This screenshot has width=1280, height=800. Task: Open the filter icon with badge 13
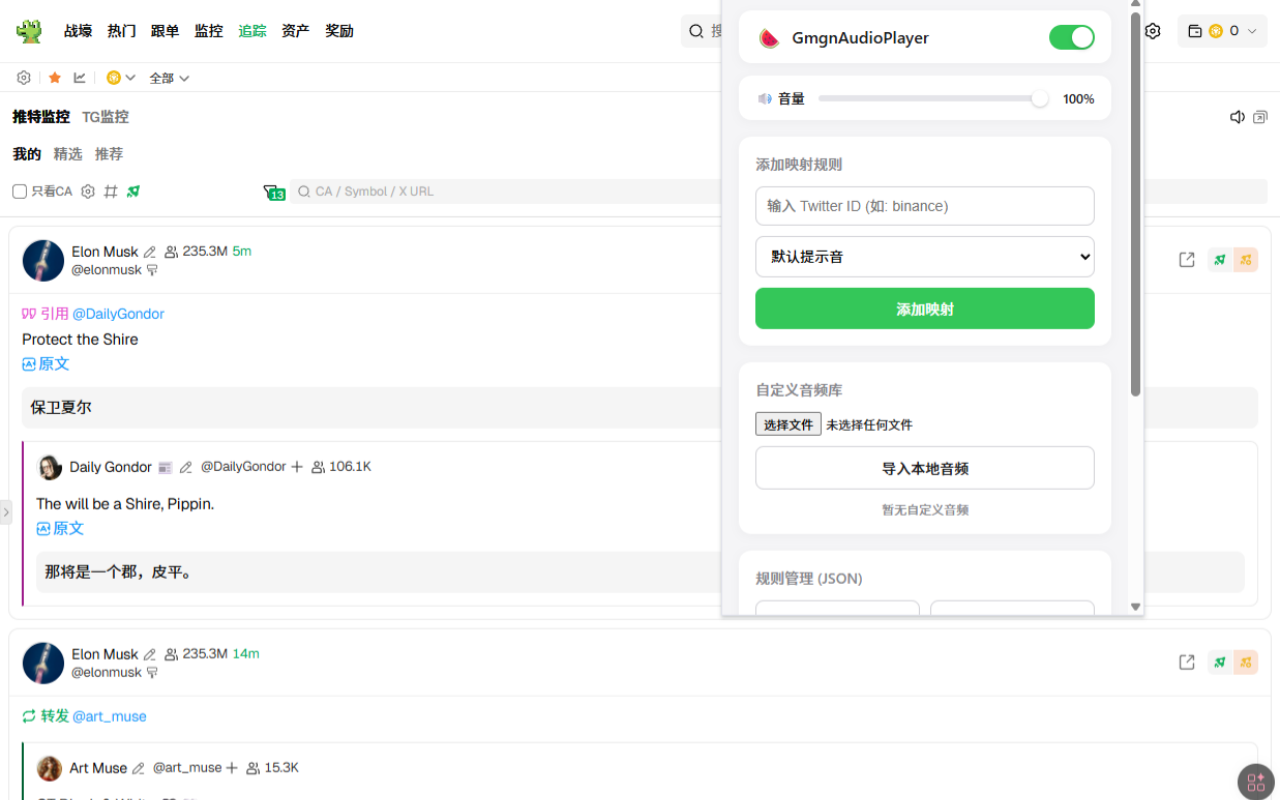tap(274, 192)
